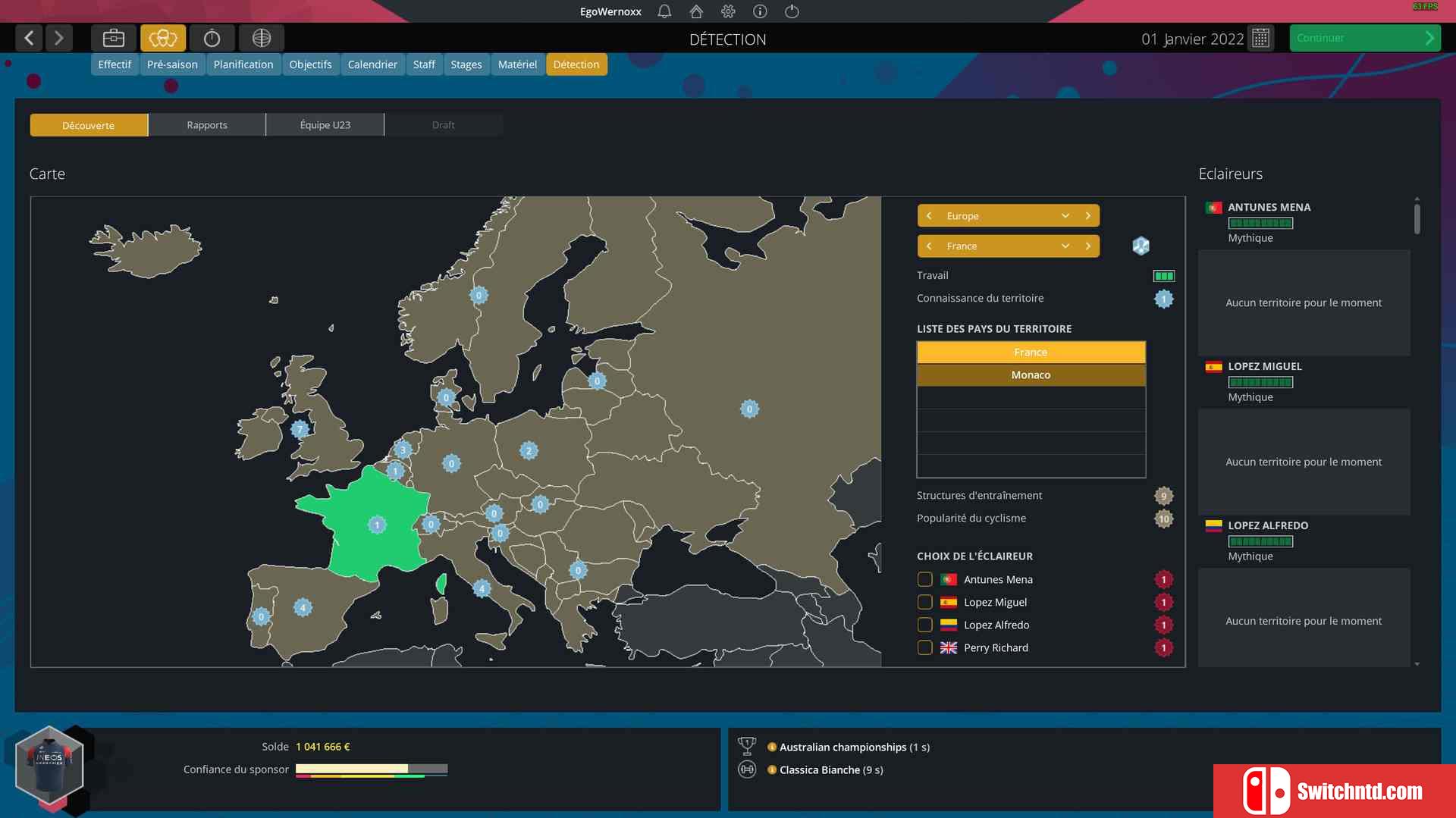
Task: Open the Calendrier menu tab
Action: [x=372, y=64]
